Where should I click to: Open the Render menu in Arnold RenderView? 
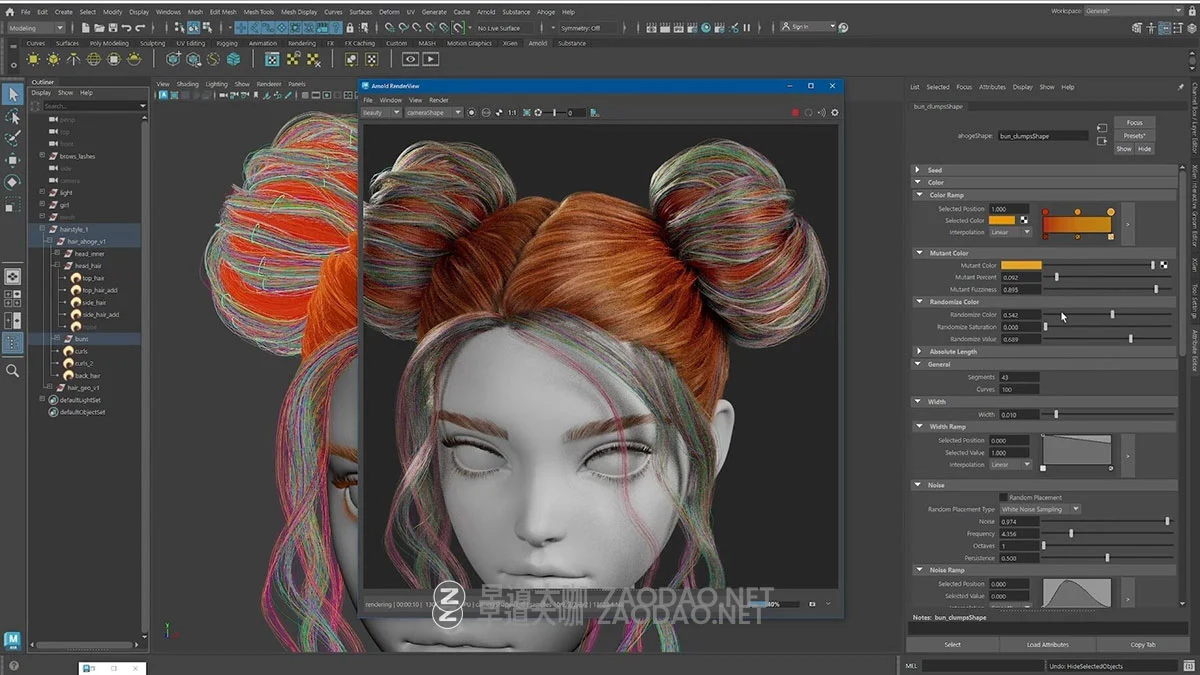438,100
